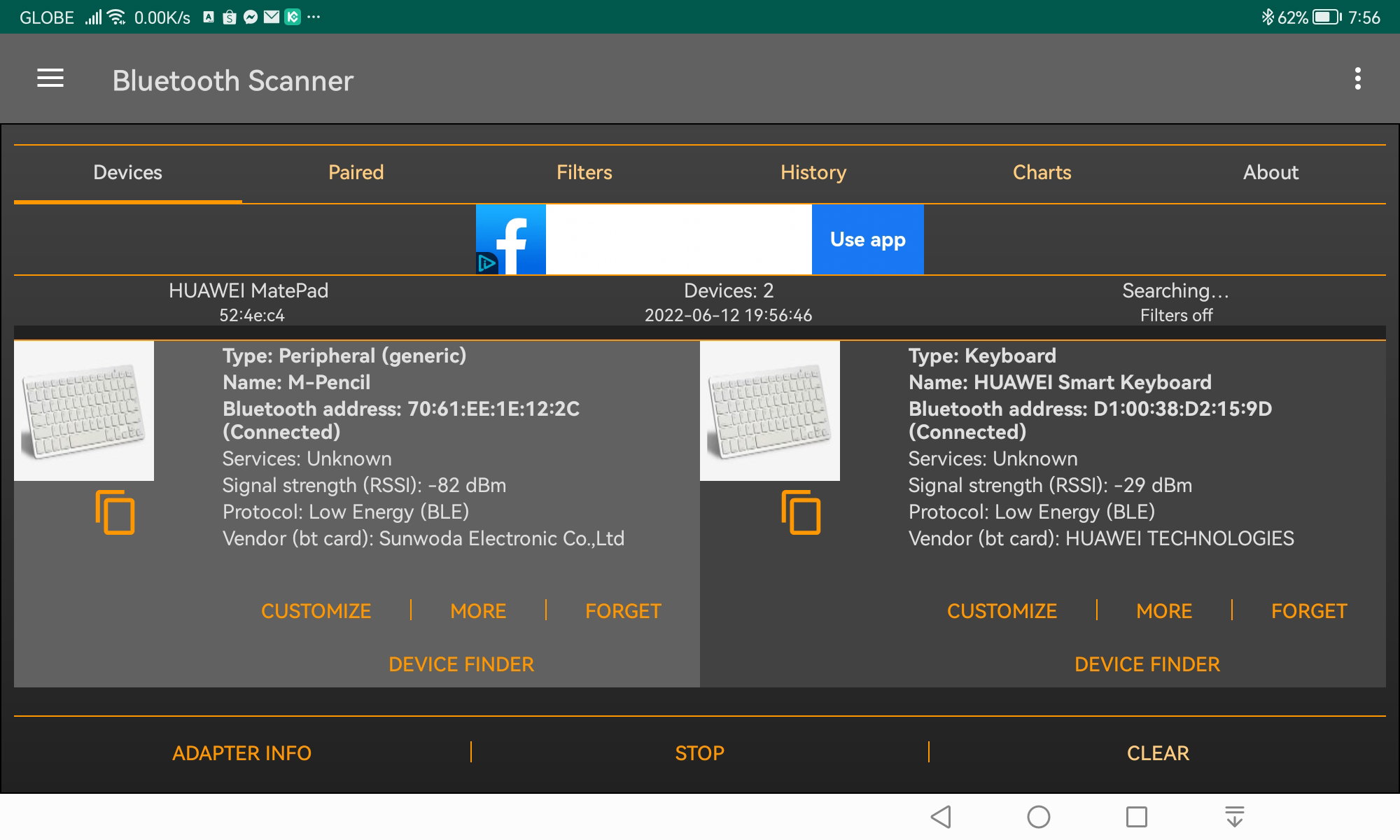Tap the Type: Keyboard line

click(982, 356)
